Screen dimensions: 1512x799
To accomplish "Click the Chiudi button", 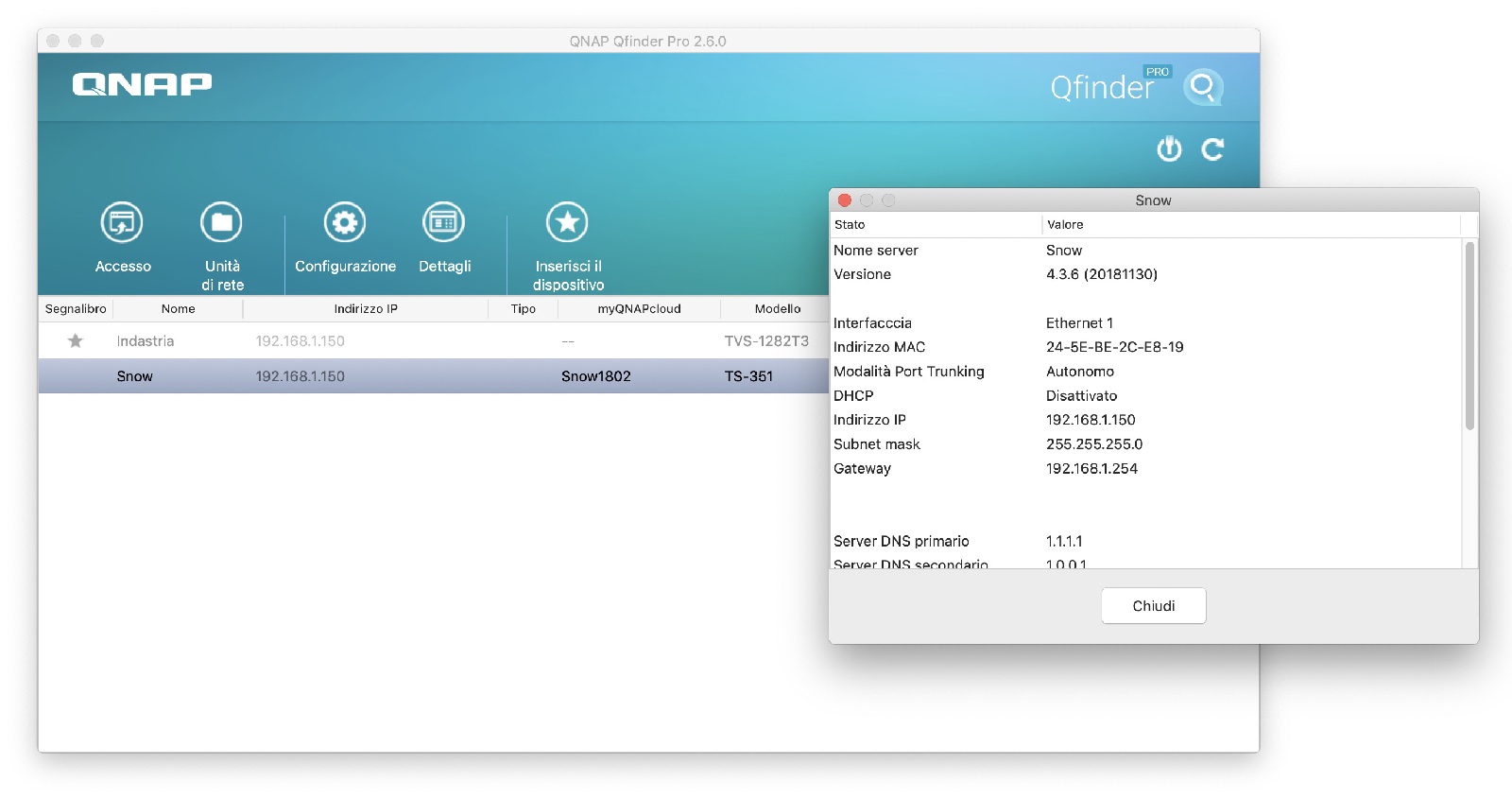I will [1154, 605].
